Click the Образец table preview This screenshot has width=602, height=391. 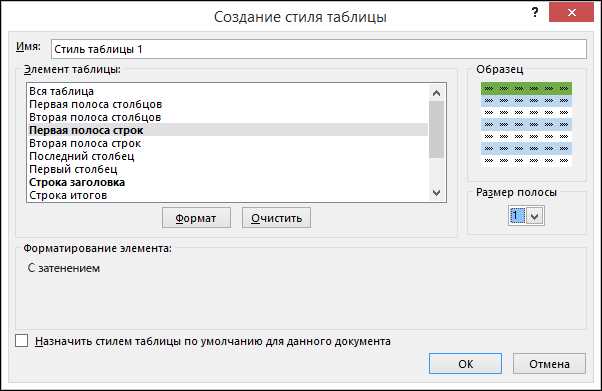526,124
